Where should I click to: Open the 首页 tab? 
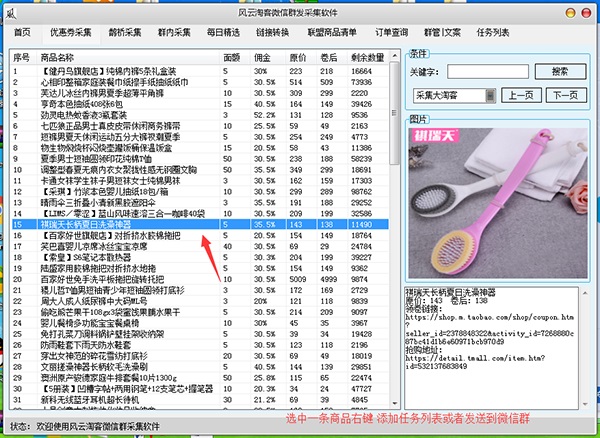click(22, 33)
